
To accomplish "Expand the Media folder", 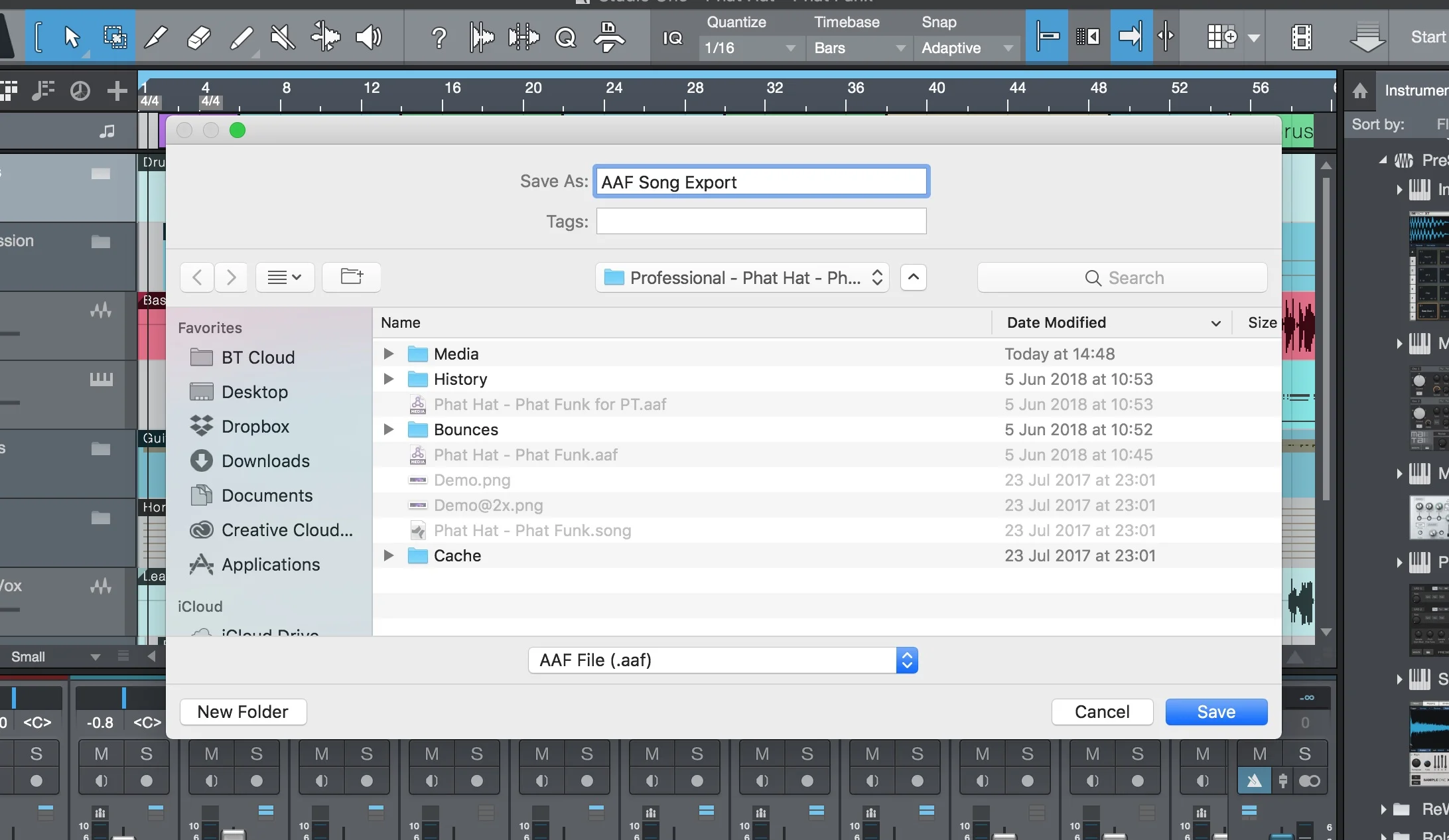I will click(x=389, y=354).
